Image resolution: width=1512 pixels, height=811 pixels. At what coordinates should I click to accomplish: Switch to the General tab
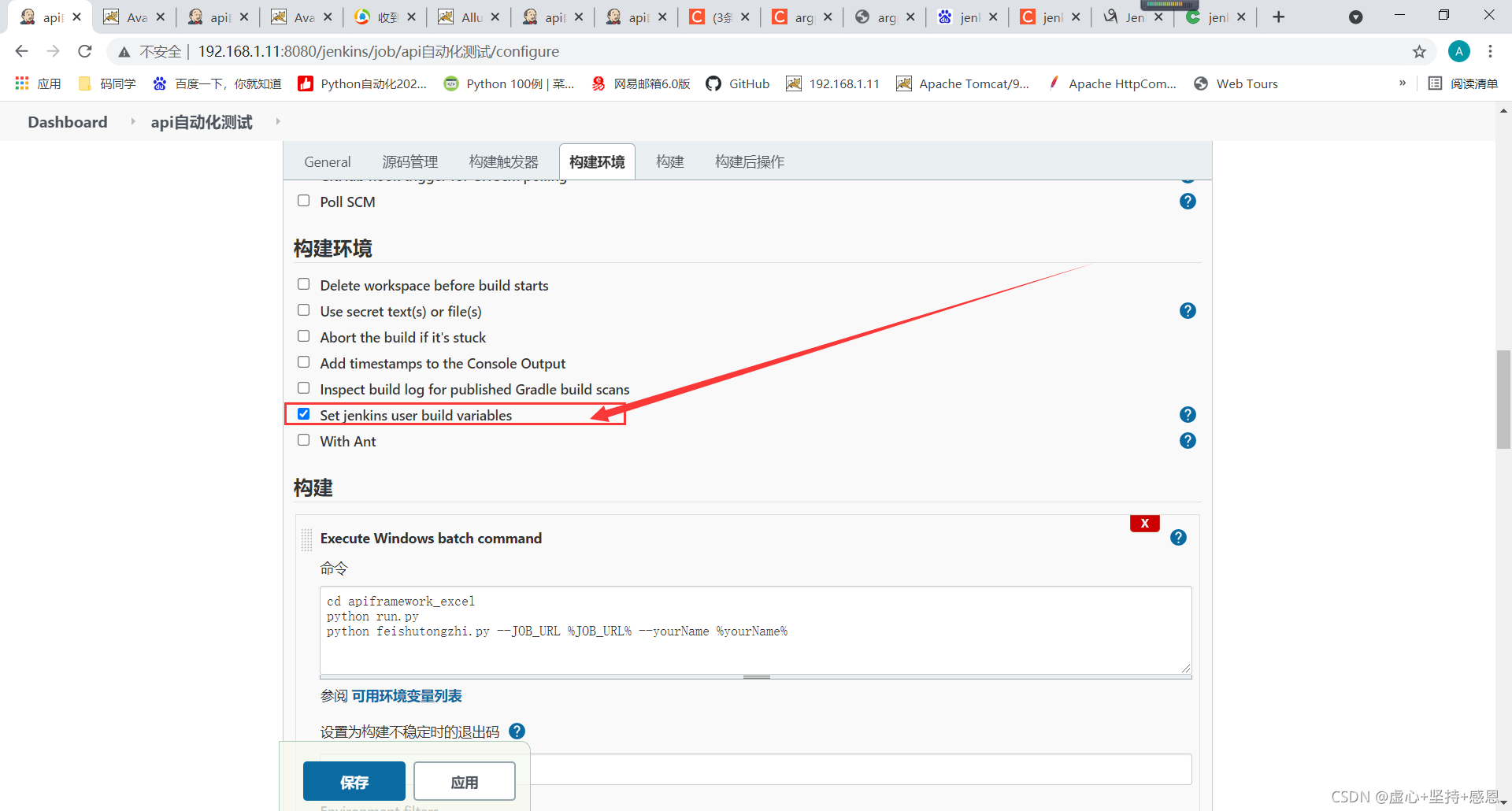click(x=328, y=161)
